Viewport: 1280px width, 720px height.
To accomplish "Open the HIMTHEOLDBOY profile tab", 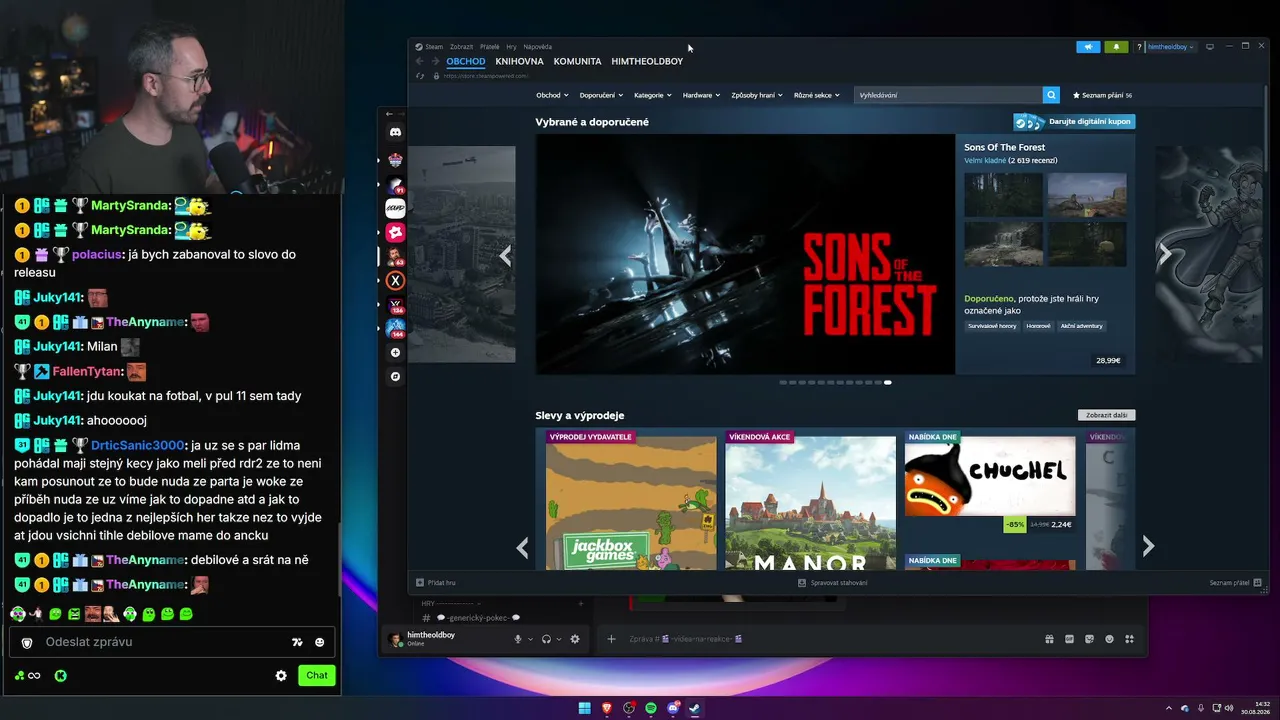I will click(x=647, y=61).
